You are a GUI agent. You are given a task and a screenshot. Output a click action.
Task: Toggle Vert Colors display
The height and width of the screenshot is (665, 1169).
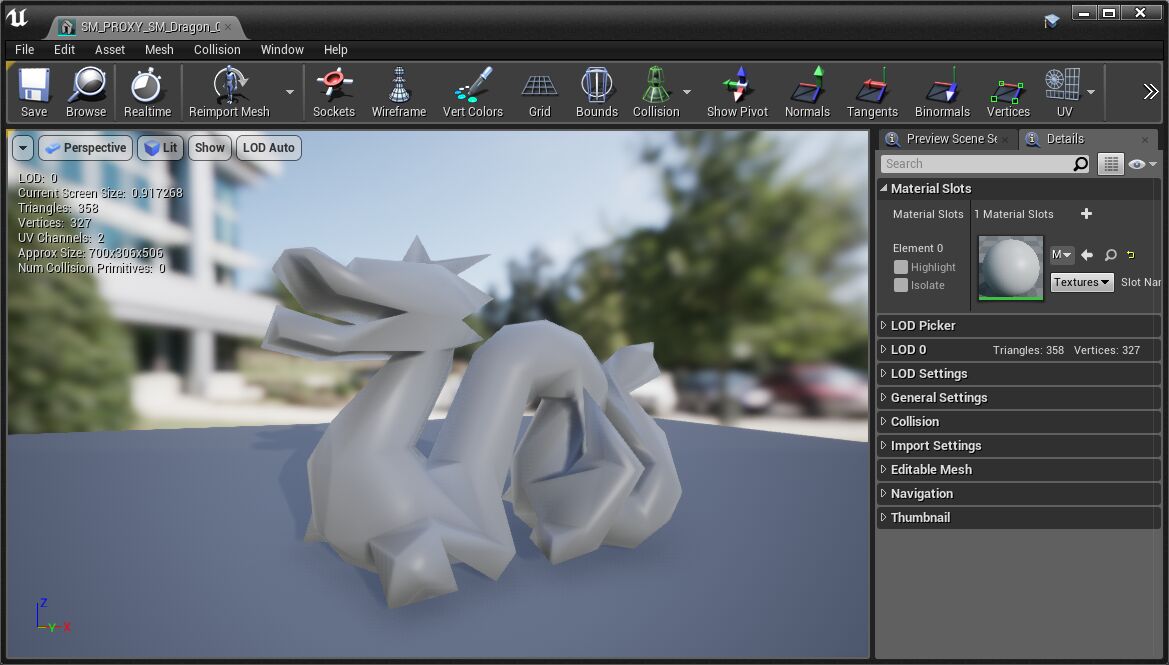472,93
